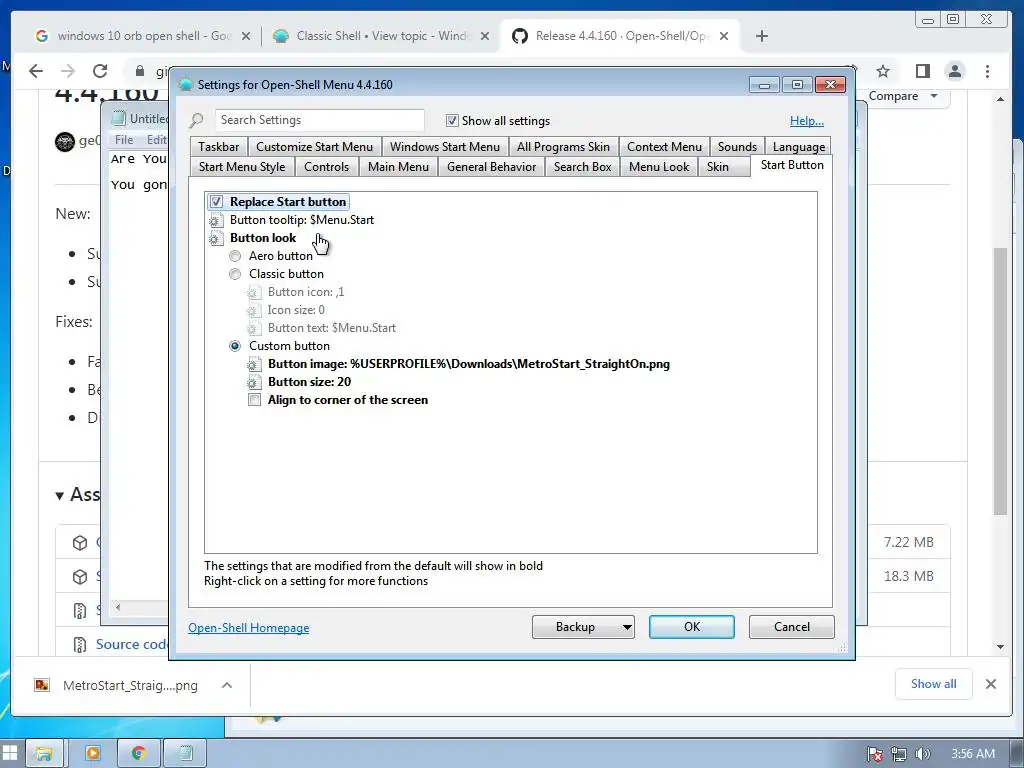Click the Button size: 20 setting
The width and height of the screenshot is (1024, 768).
309,382
